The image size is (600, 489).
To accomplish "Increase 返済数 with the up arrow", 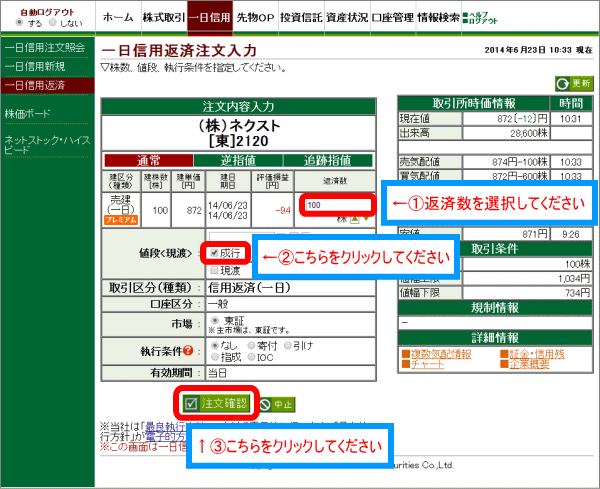I will (x=355, y=219).
